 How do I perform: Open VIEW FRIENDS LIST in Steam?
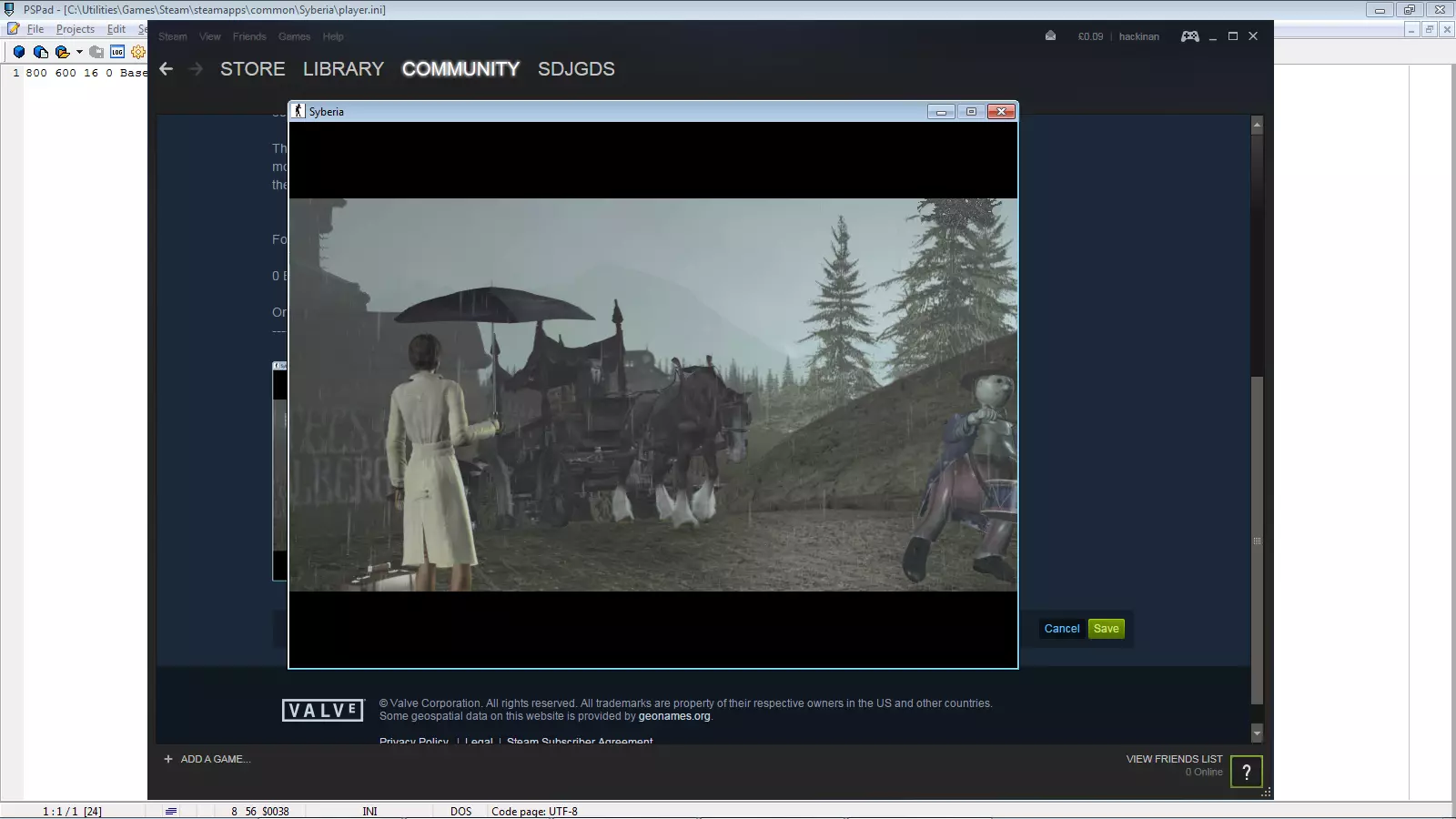pos(1174,759)
